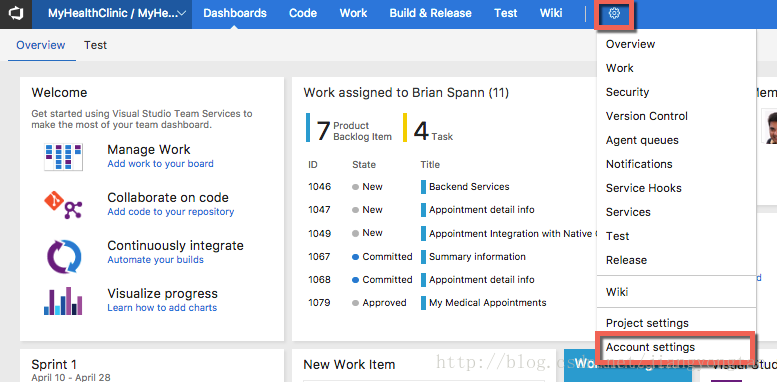The width and height of the screenshot is (777, 382).
Task: Open Appointment Integration with Native work item
Action: pos(513,233)
